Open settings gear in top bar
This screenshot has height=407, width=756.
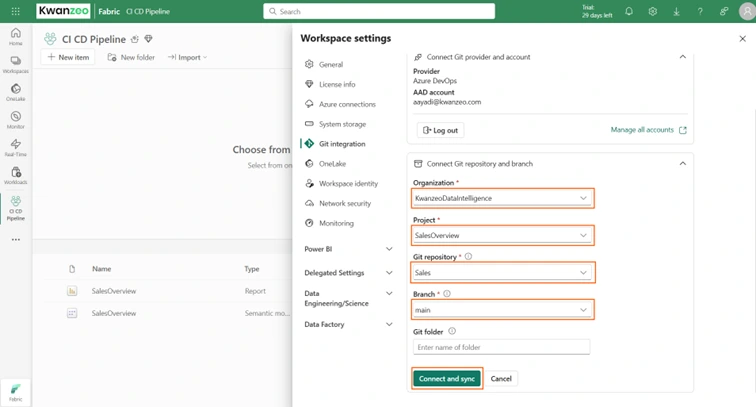[x=652, y=11]
